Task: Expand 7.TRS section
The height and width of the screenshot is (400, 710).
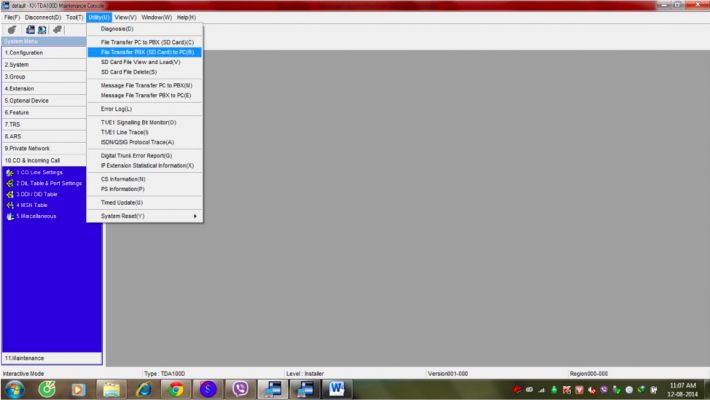Action: (x=44, y=124)
